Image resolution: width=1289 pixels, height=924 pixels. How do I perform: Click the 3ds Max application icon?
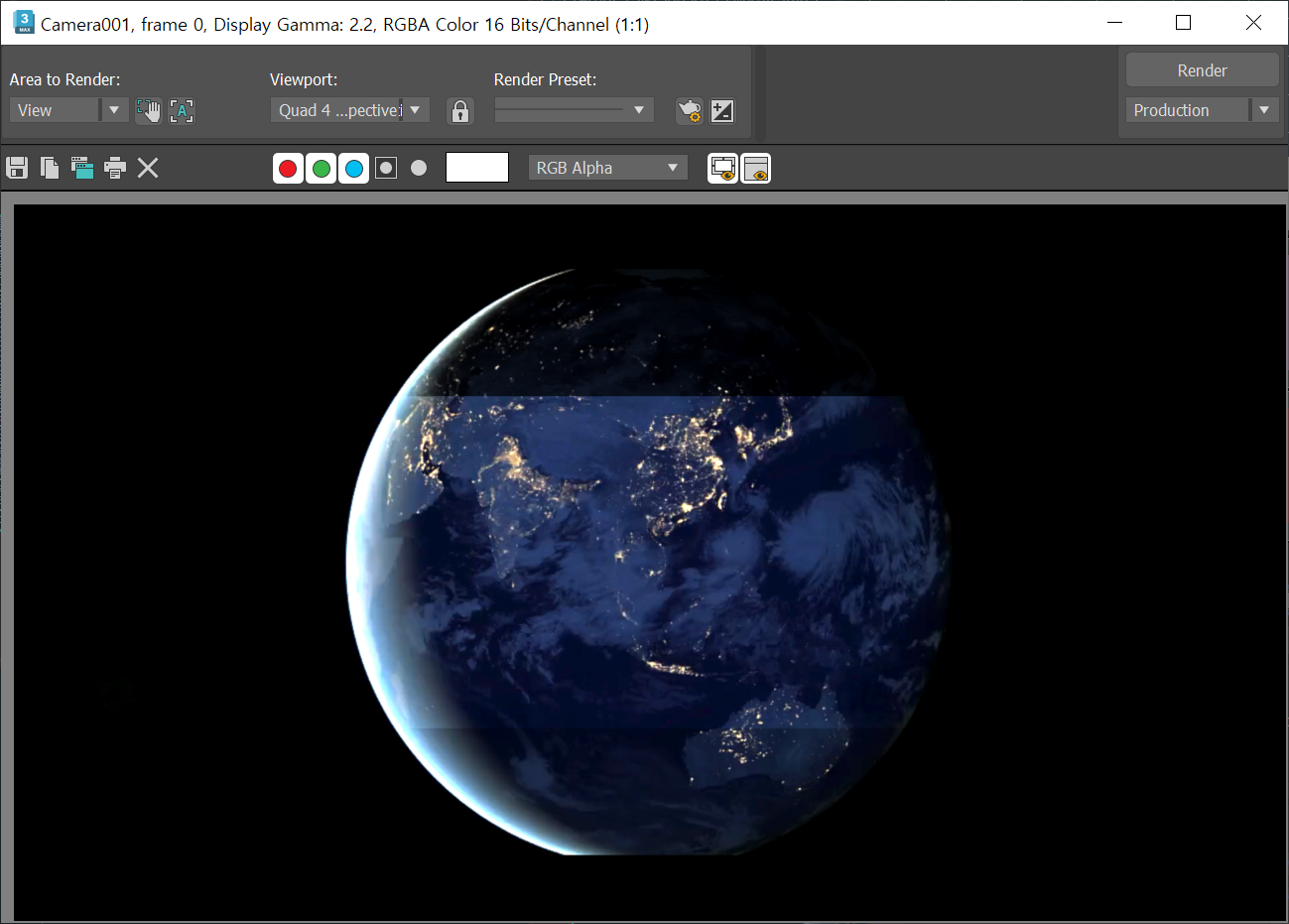(24, 22)
